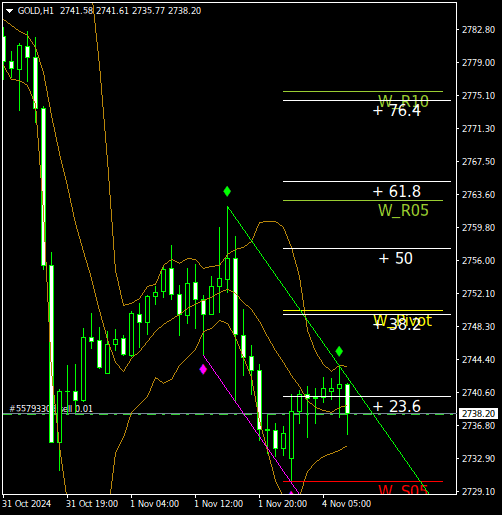
Task: Click the OHLC values 2741.58 2741.61 2735.77 2738.20
Action: (x=131, y=11)
